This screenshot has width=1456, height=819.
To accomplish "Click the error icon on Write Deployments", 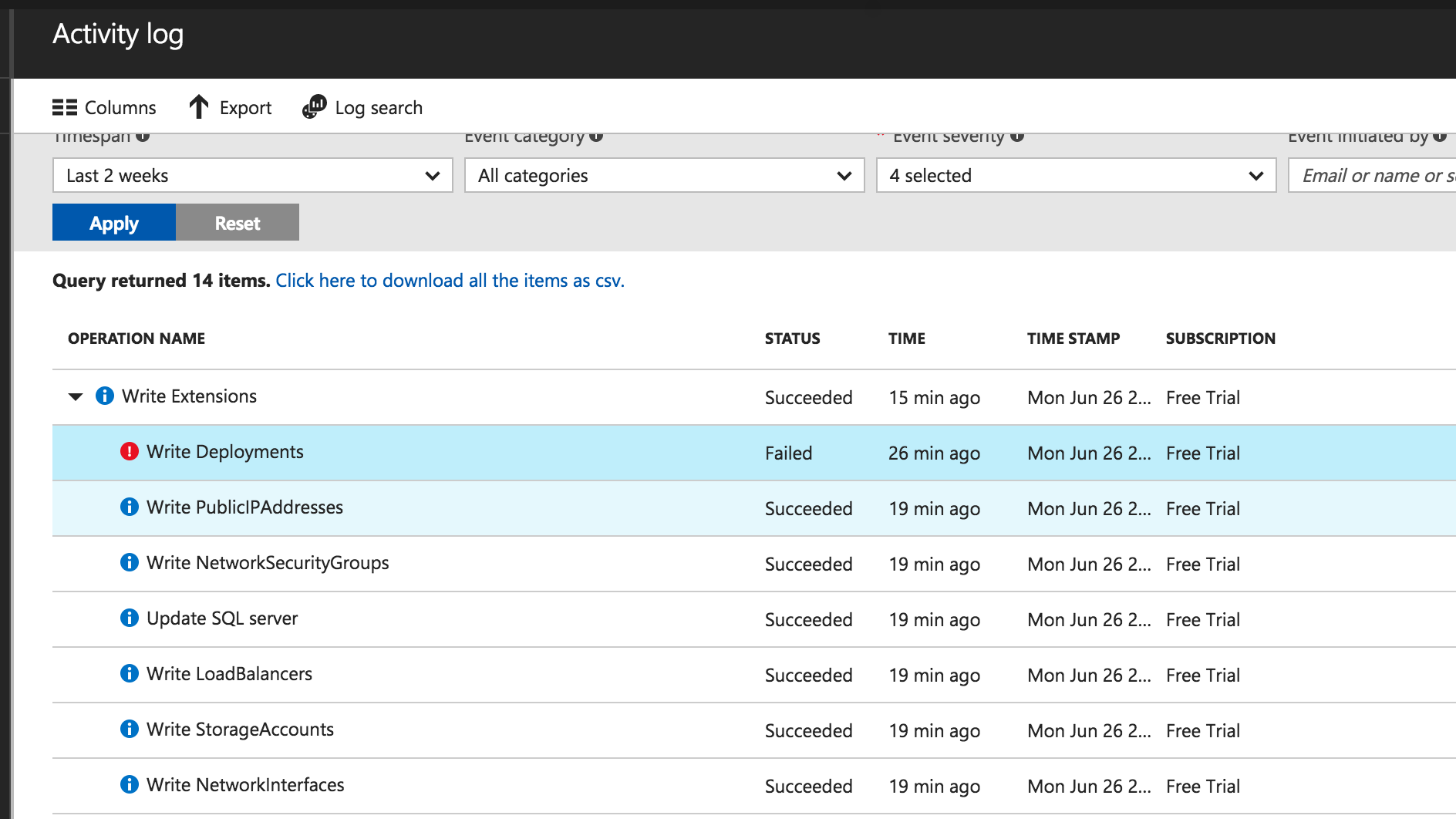I will (129, 451).
